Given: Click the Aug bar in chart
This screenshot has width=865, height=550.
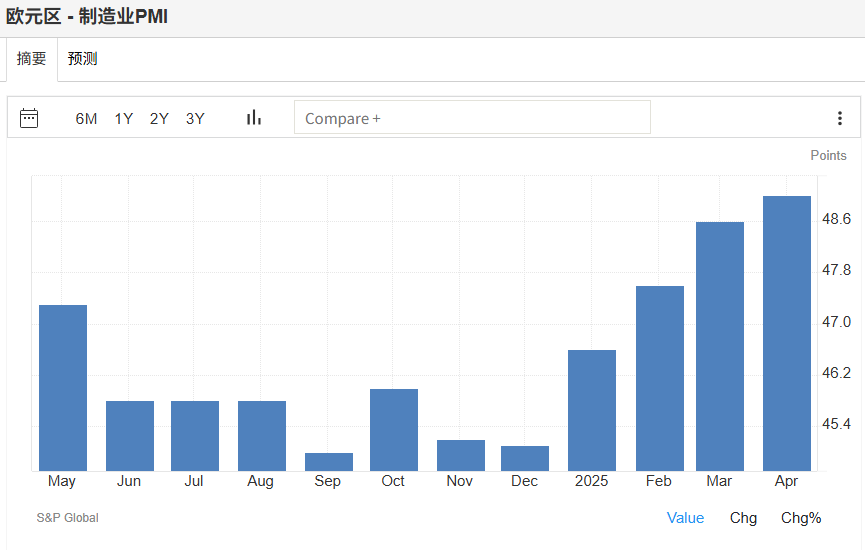Looking at the screenshot, I should tap(261, 436).
